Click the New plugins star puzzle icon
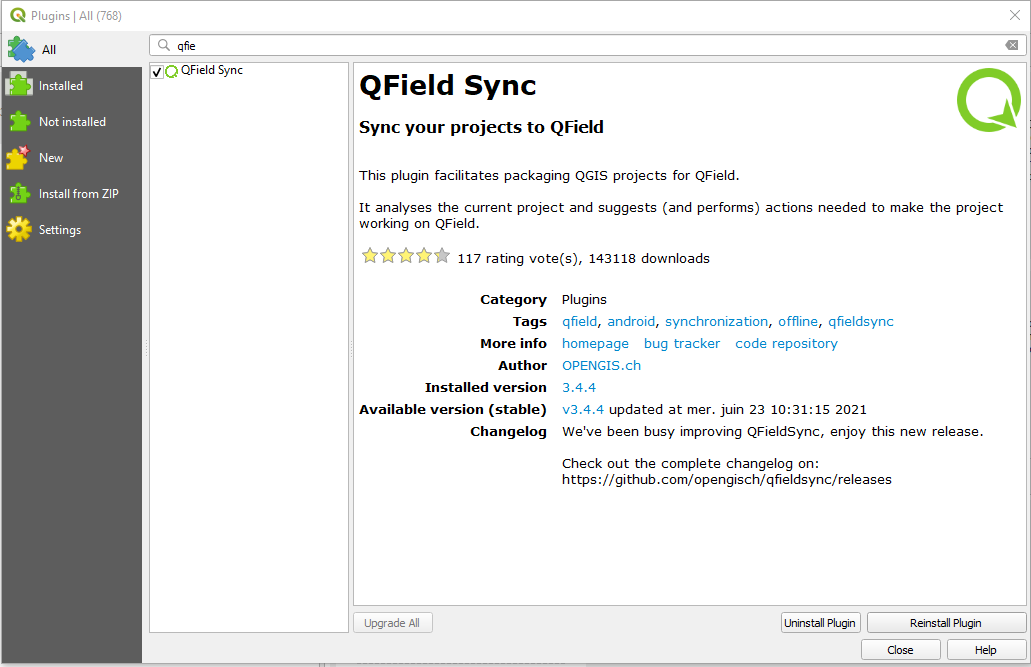This screenshot has width=1031, height=667. 18,158
